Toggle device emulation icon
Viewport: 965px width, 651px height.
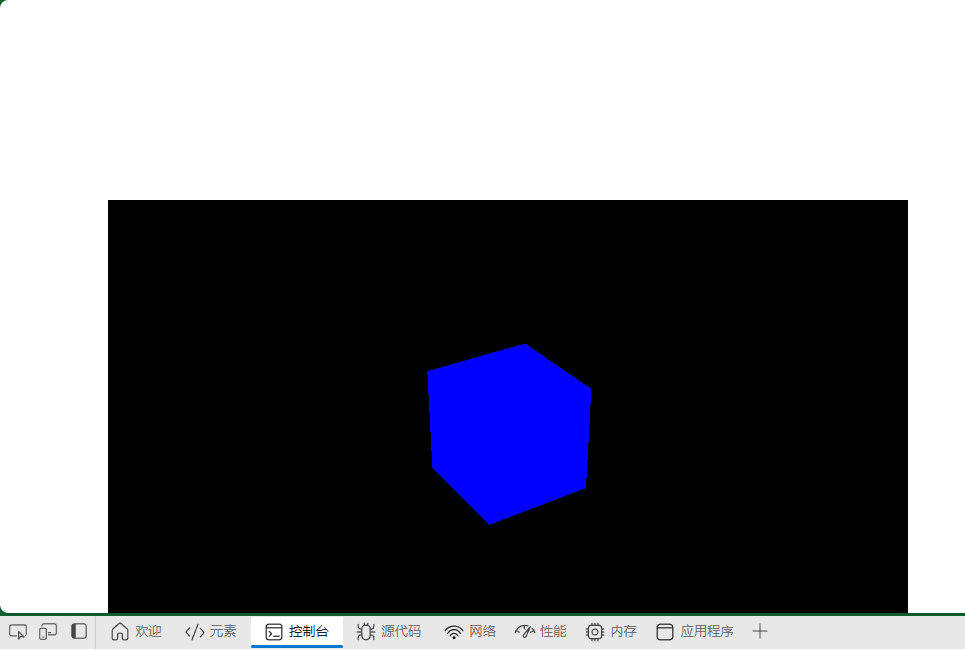(48, 632)
